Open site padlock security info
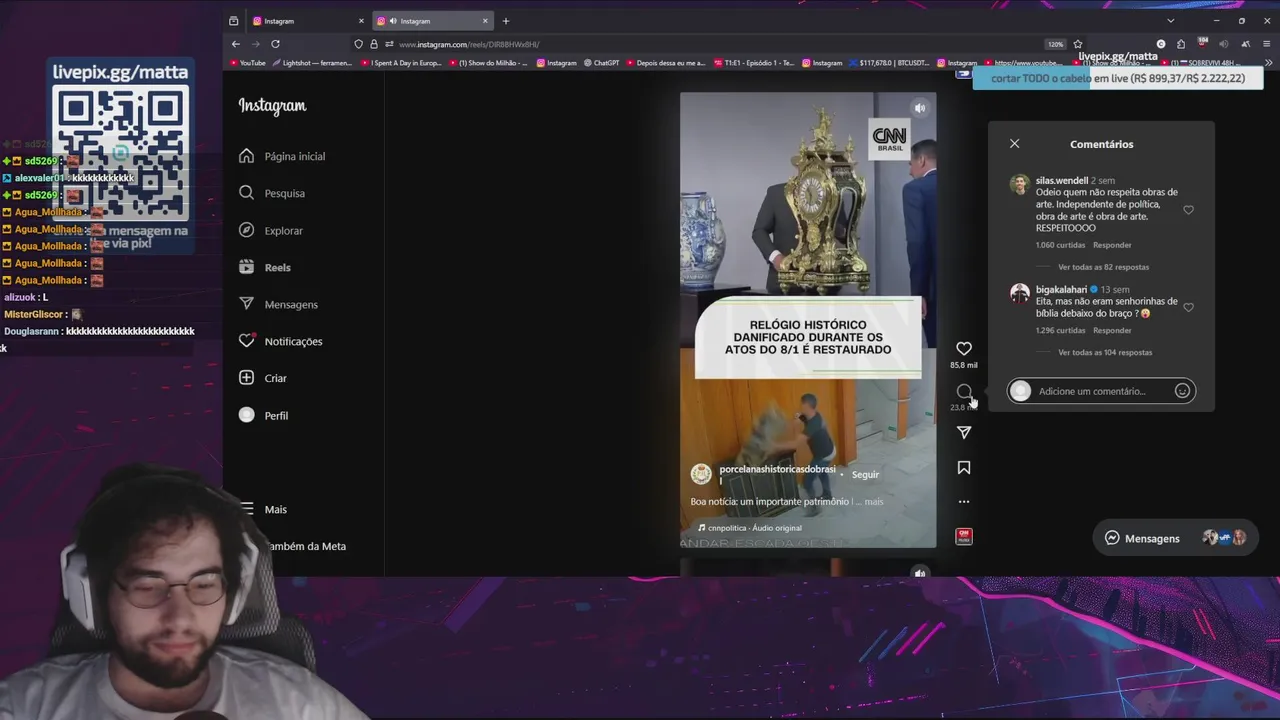The height and width of the screenshot is (720, 1280). 374,44
